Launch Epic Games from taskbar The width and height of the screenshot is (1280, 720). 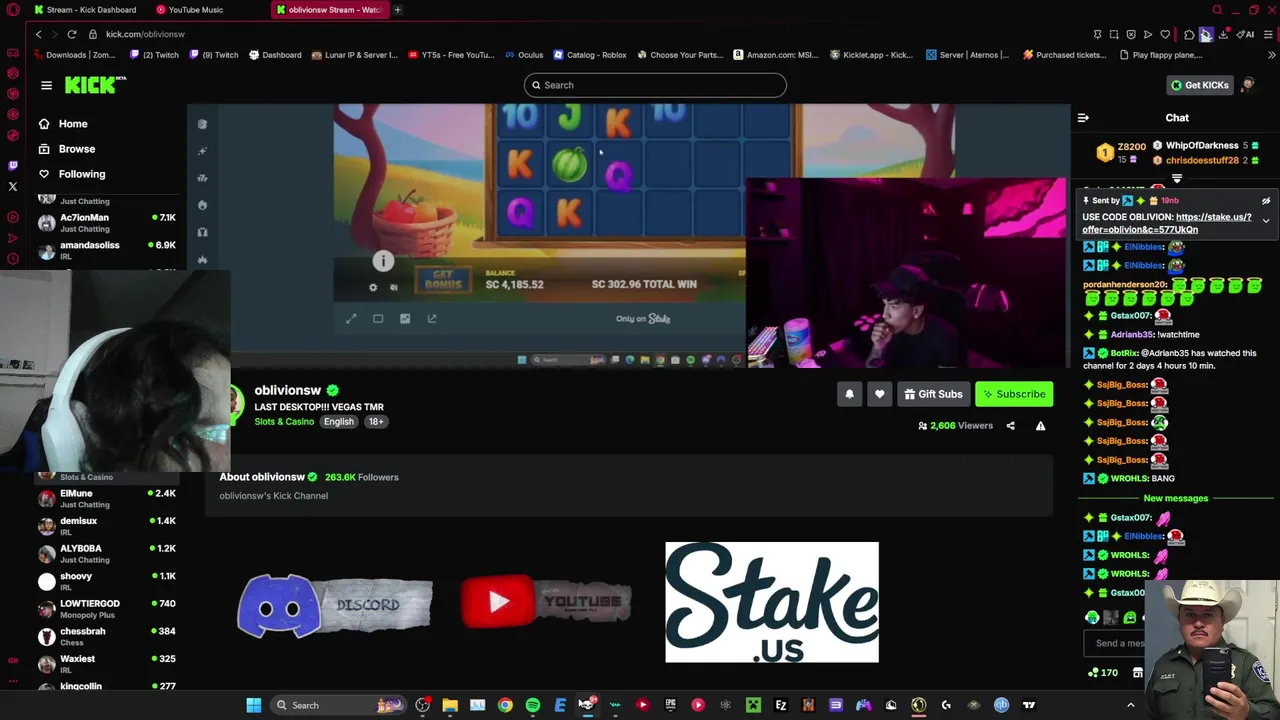(670, 705)
